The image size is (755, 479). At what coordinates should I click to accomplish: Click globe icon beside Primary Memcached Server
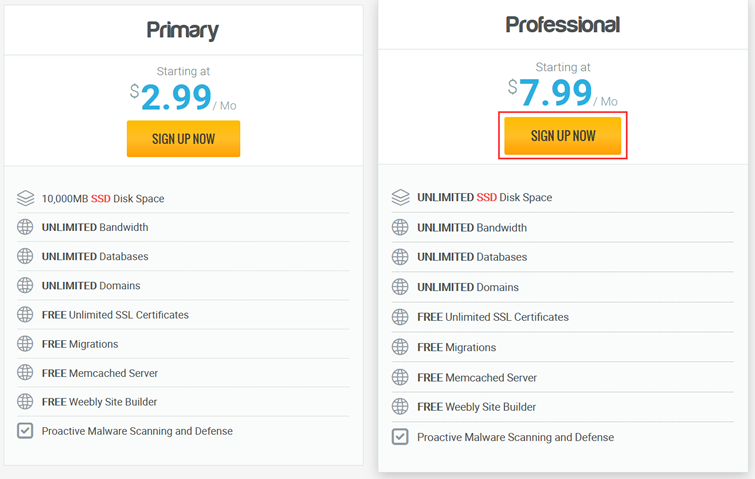pos(25,373)
